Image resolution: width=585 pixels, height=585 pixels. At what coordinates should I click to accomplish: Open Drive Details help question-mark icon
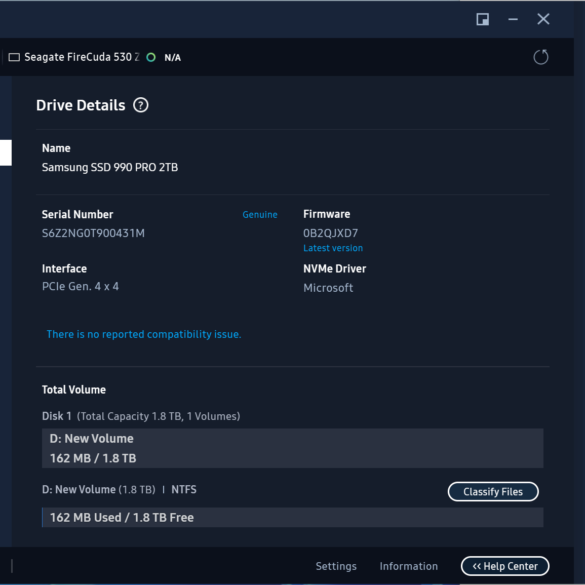pos(141,105)
